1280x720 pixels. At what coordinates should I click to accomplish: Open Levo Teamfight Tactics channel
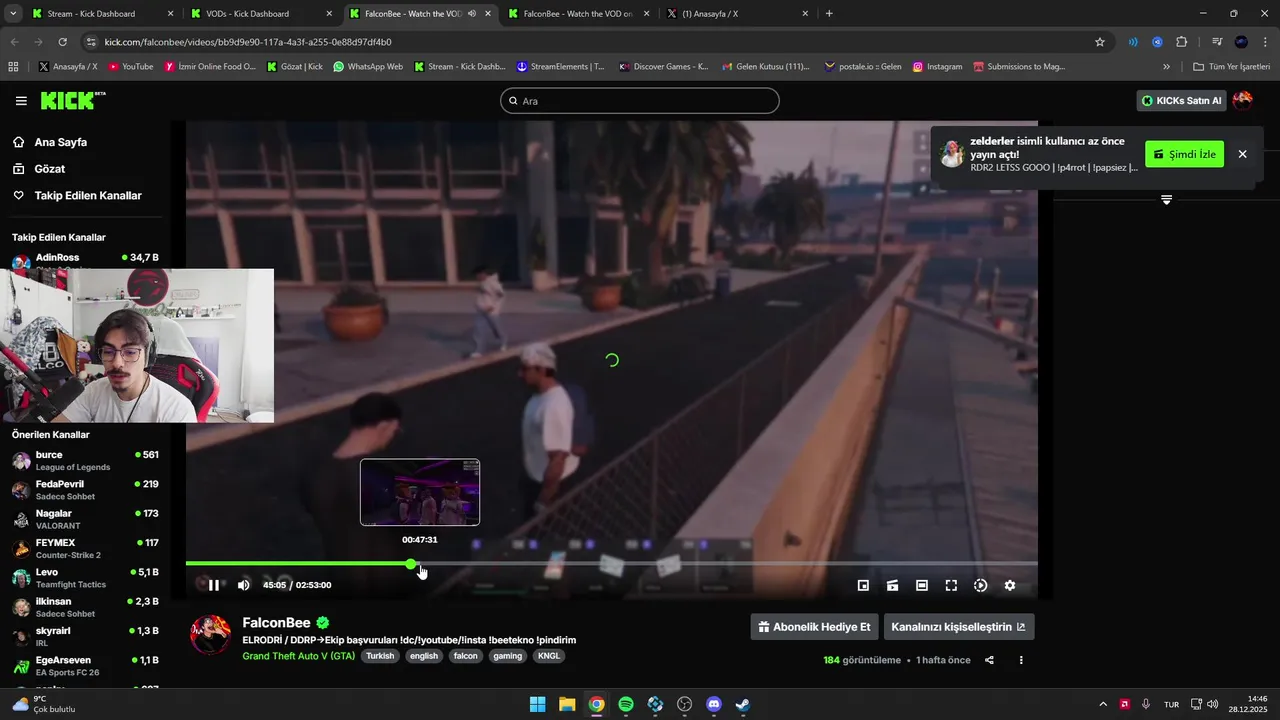[x=84, y=578]
